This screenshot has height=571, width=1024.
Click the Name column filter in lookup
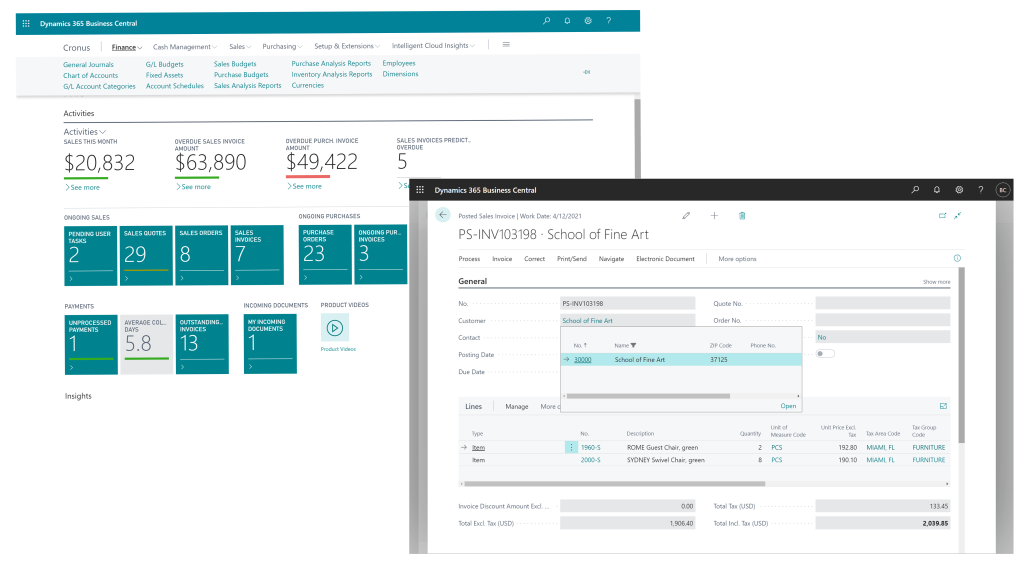click(633, 345)
